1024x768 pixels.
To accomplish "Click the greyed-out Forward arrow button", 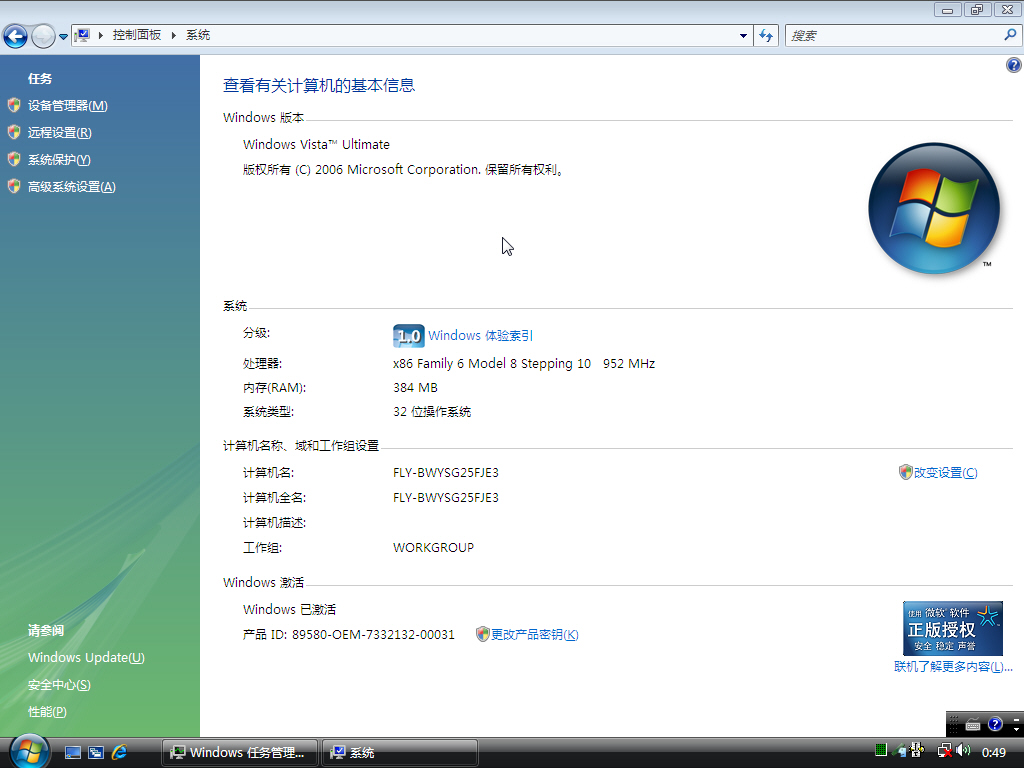I will [x=43, y=36].
